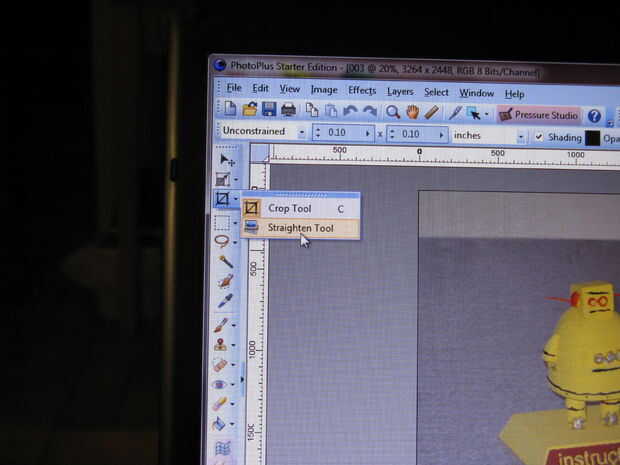Click the Pressure Studio button

[x=539, y=115]
